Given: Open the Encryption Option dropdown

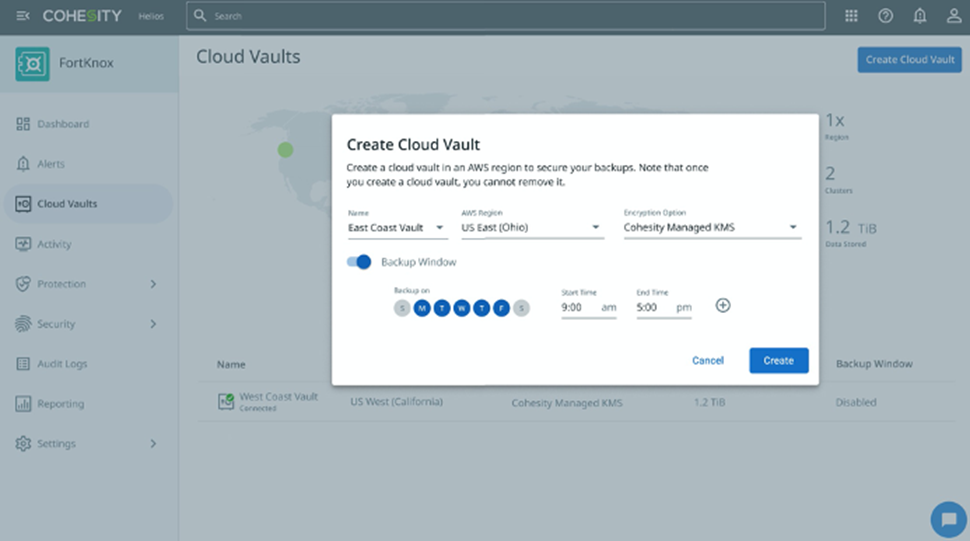Looking at the screenshot, I should (712, 228).
